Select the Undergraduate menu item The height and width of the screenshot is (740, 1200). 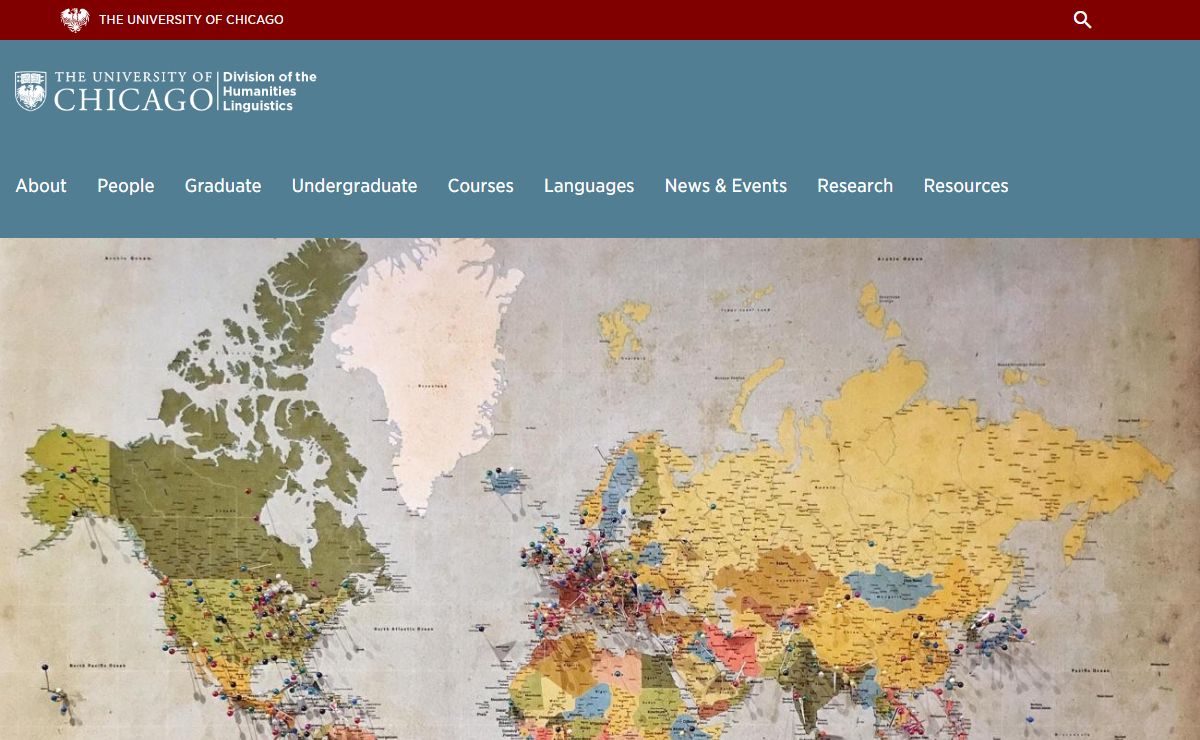(354, 186)
